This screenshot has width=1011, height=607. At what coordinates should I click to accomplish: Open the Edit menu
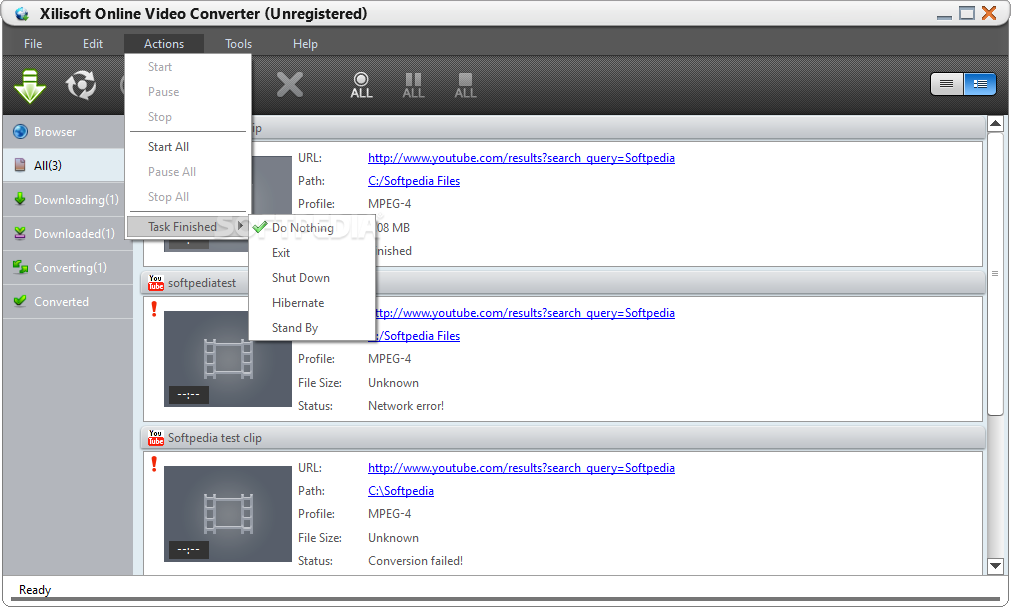coord(93,44)
